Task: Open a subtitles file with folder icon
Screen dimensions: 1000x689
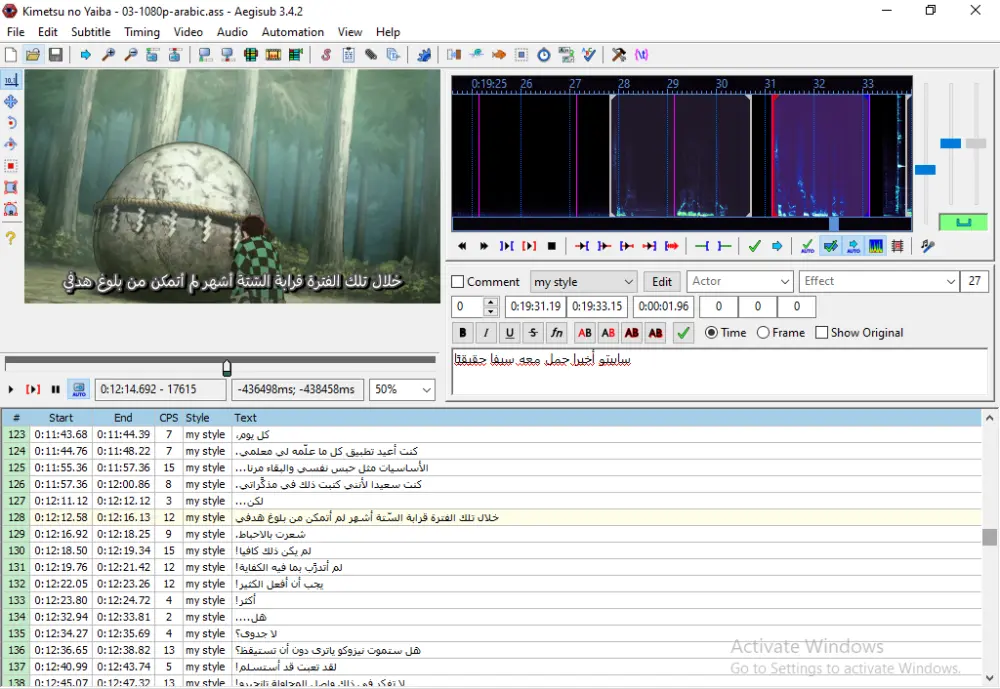Action: [x=33, y=55]
